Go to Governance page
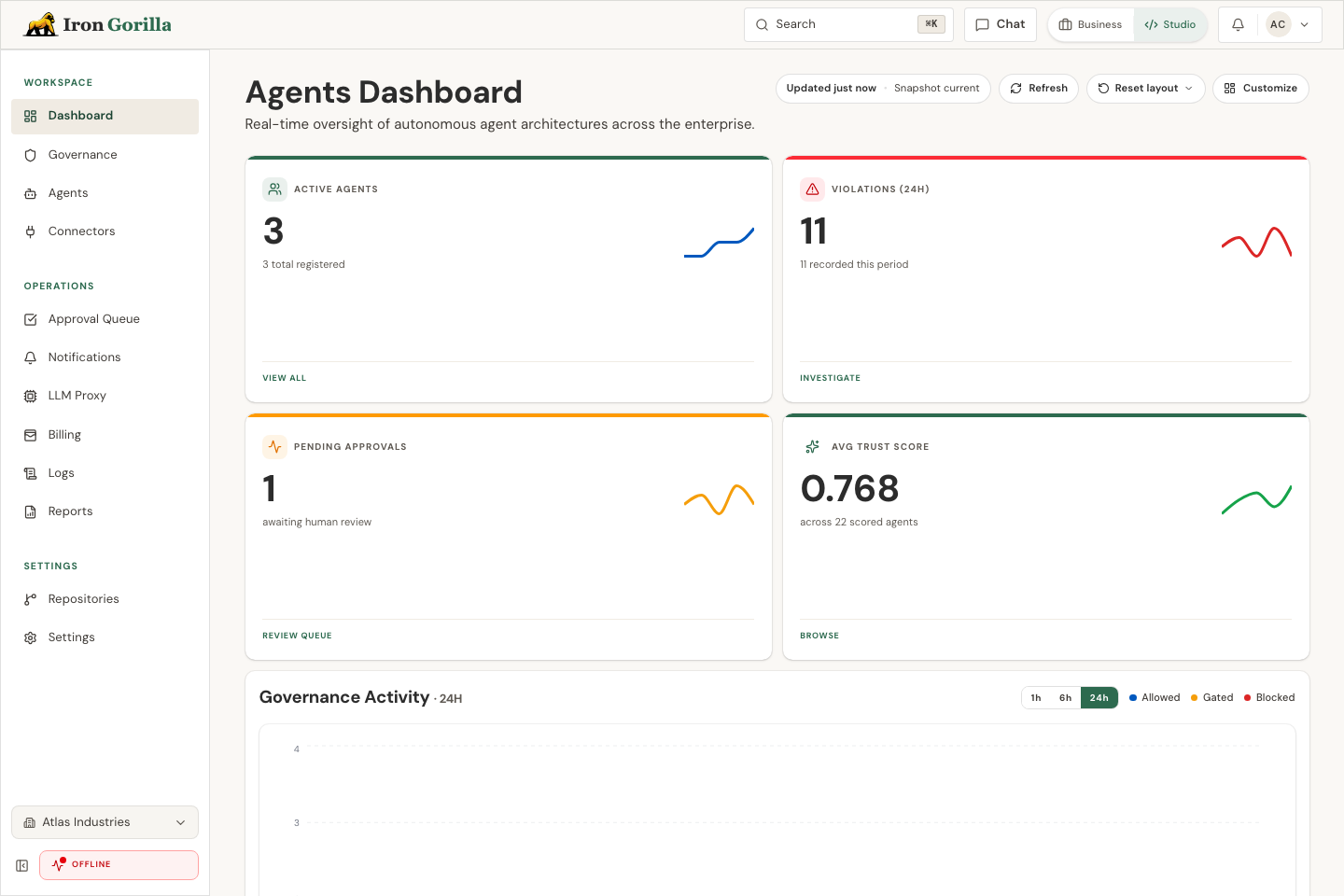This screenshot has width=1344, height=896. [105, 155]
